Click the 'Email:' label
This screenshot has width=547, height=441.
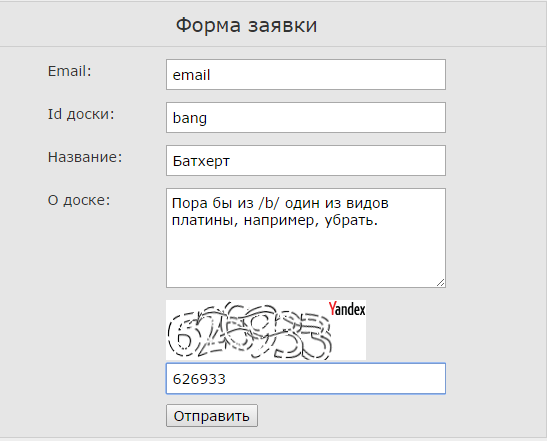tap(69, 71)
